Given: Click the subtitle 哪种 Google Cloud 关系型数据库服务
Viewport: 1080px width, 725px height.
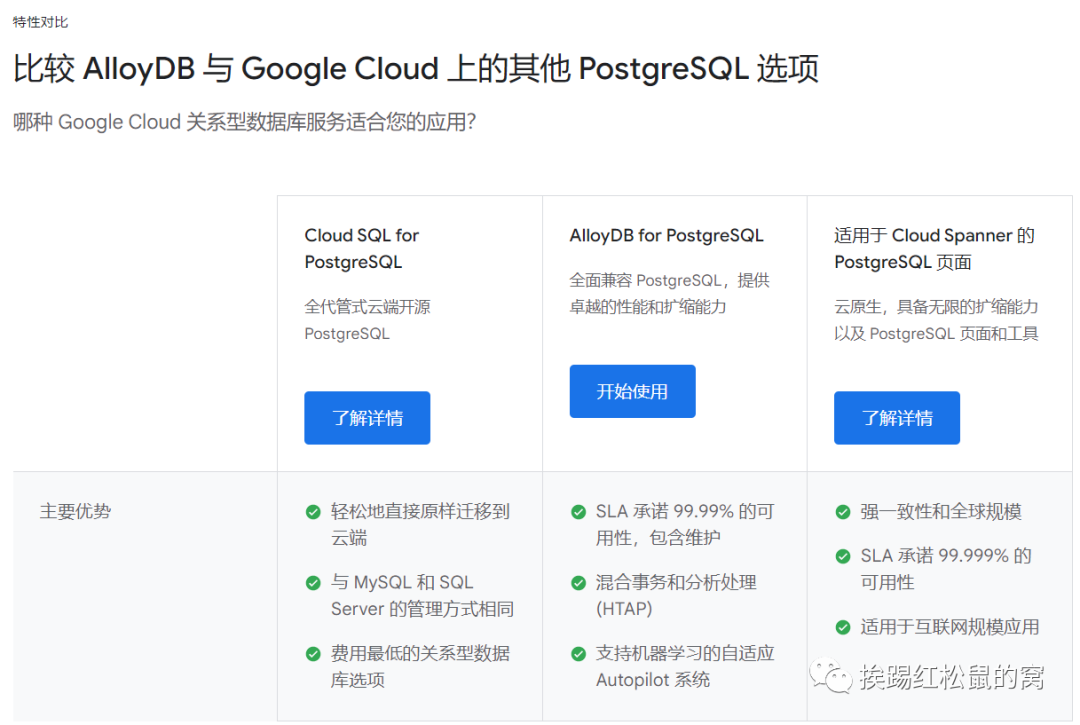Looking at the screenshot, I should click(244, 122).
